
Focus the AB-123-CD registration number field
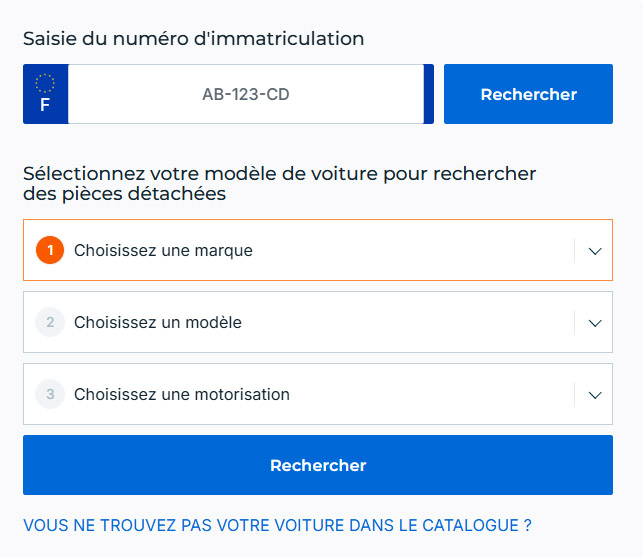click(x=246, y=95)
